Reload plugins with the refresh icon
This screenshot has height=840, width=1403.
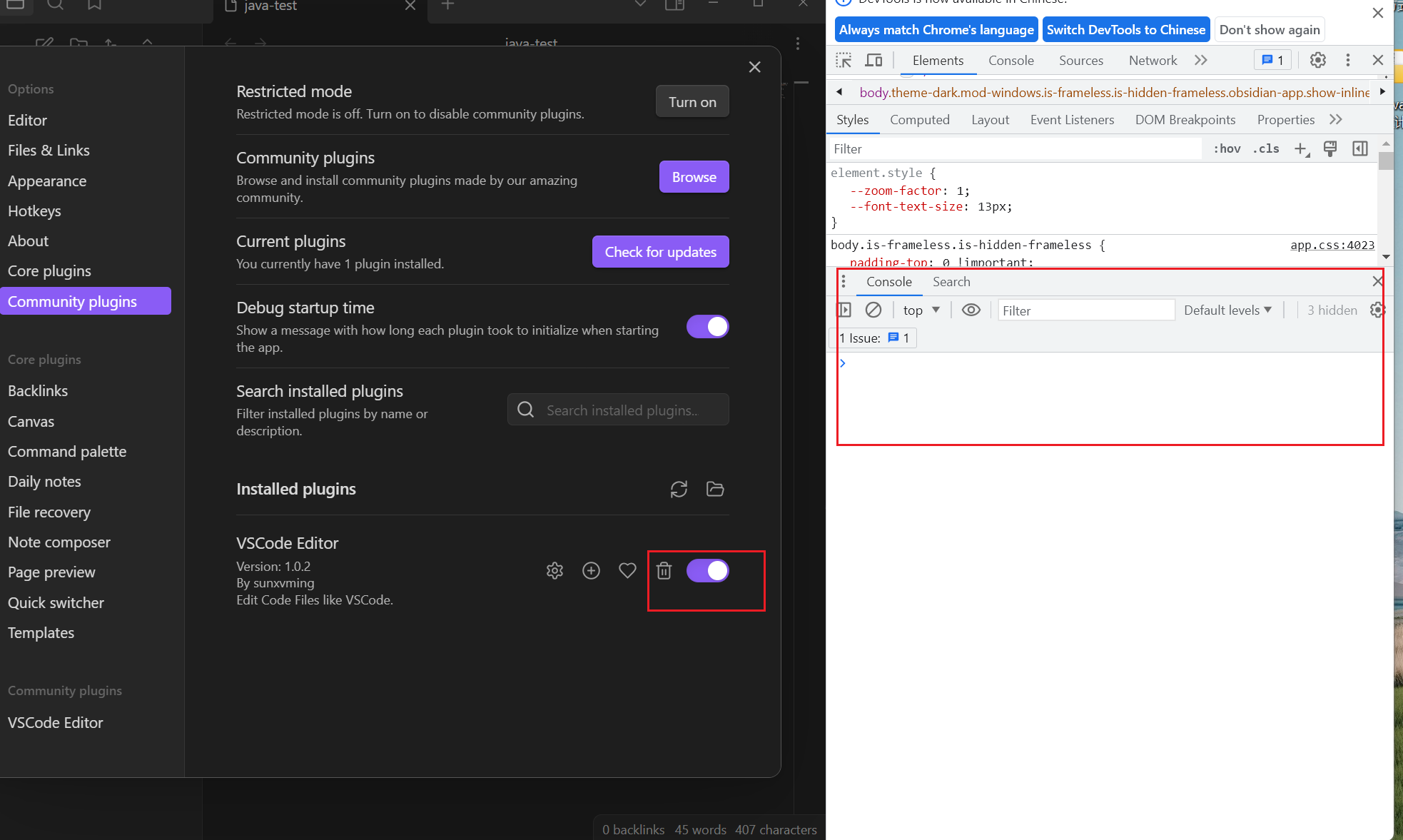pyautogui.click(x=679, y=489)
